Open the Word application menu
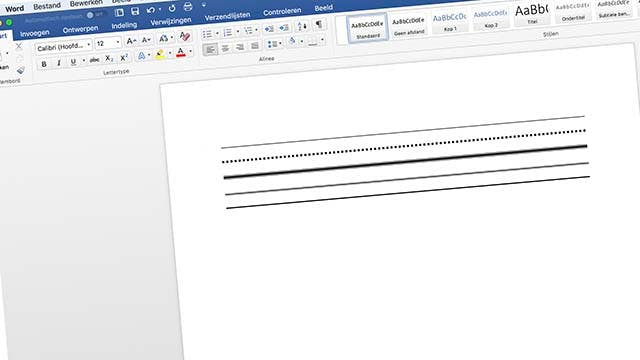 coord(14,8)
